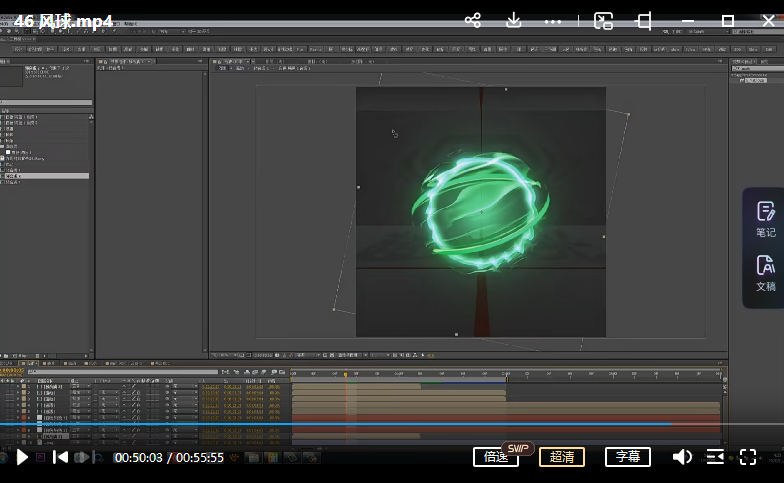Toggle subtitles with the 字幕 button
The width and height of the screenshot is (784, 483).
click(x=627, y=457)
